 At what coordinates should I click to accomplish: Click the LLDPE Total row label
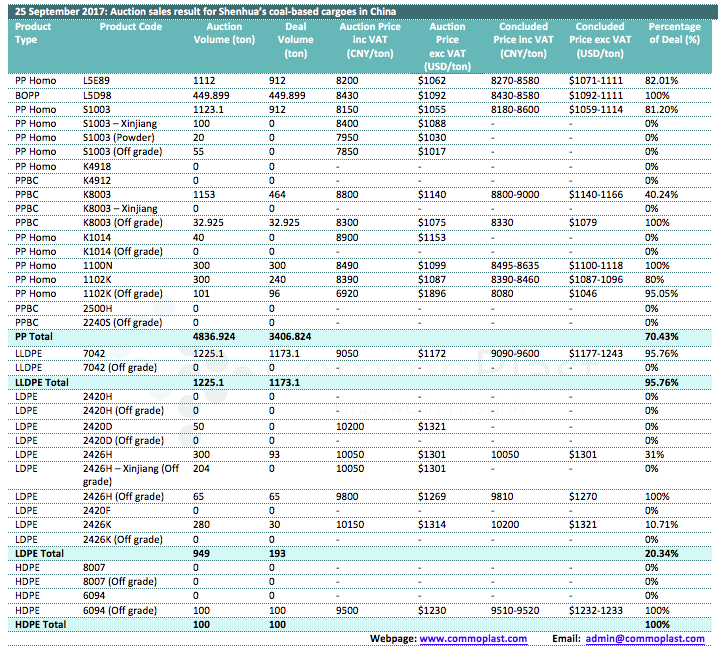pos(41,382)
